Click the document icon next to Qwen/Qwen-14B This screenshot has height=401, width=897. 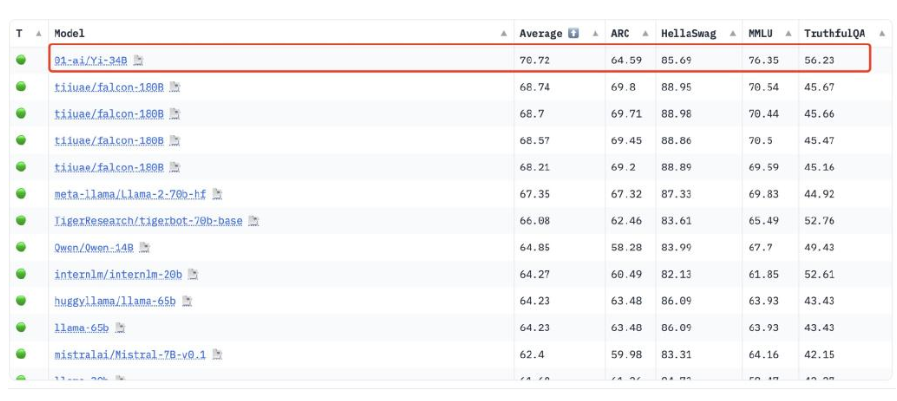145,247
